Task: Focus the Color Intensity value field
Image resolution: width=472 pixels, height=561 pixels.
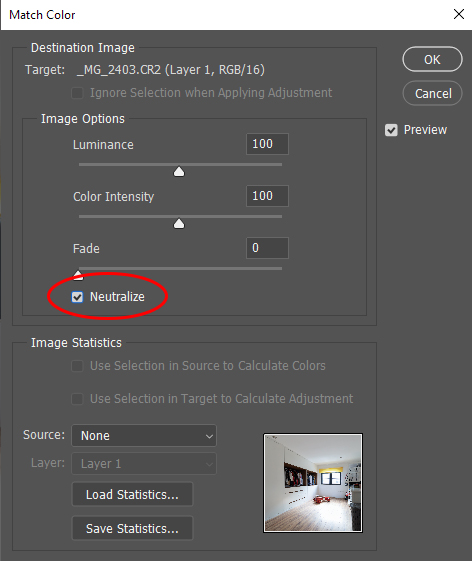Action: (x=267, y=196)
